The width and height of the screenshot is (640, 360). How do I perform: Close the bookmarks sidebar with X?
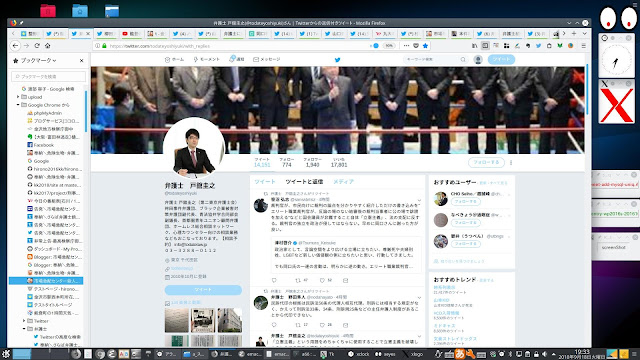(82, 60)
